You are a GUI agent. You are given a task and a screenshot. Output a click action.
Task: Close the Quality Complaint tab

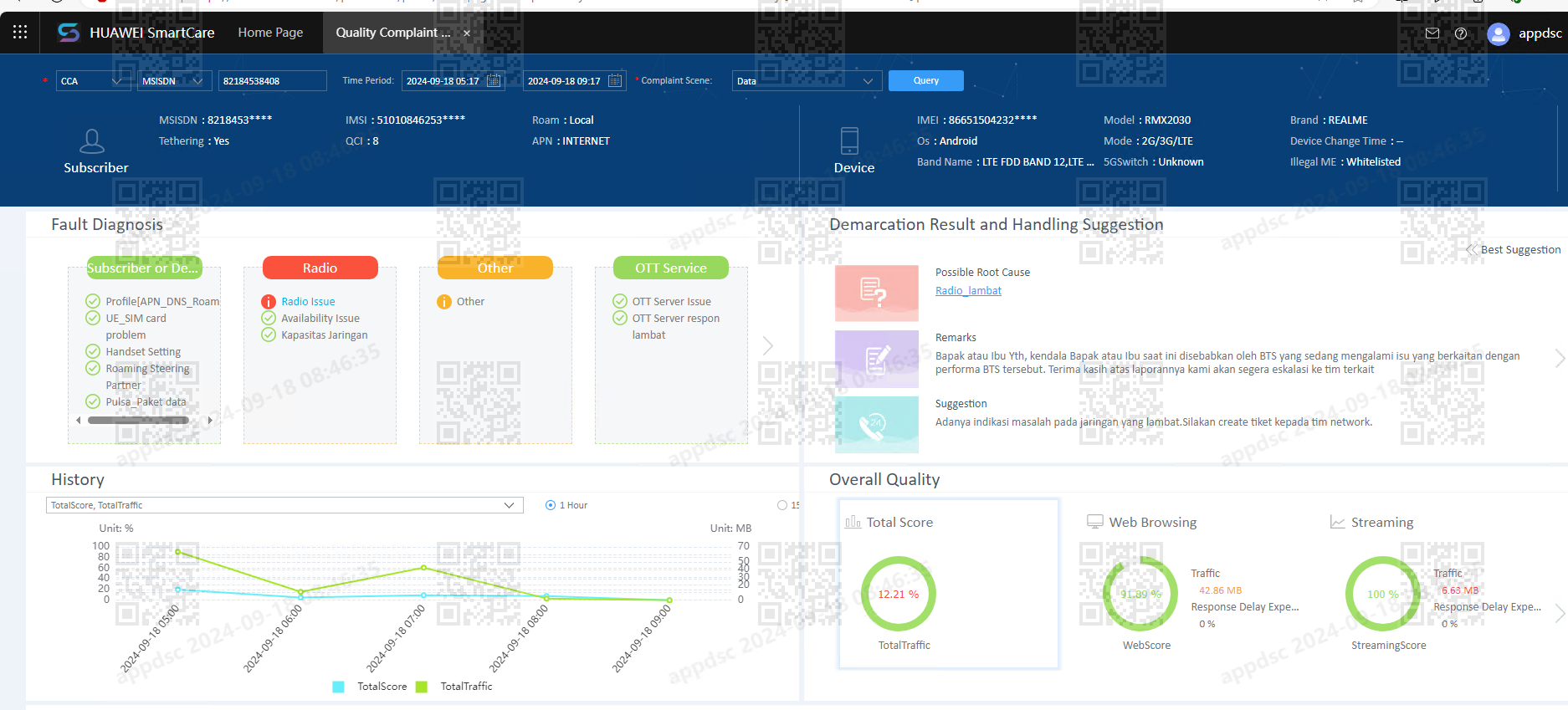tap(467, 33)
